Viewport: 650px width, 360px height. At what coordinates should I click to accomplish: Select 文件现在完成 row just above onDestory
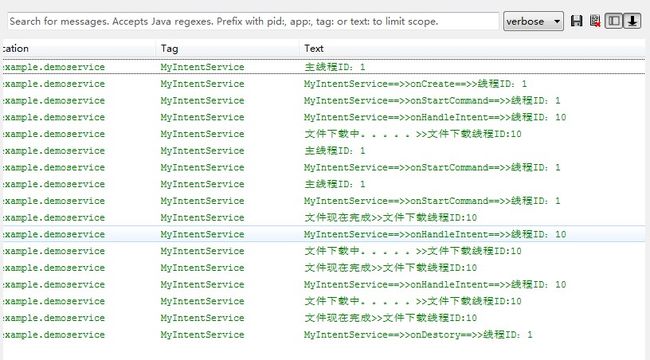click(x=323, y=318)
